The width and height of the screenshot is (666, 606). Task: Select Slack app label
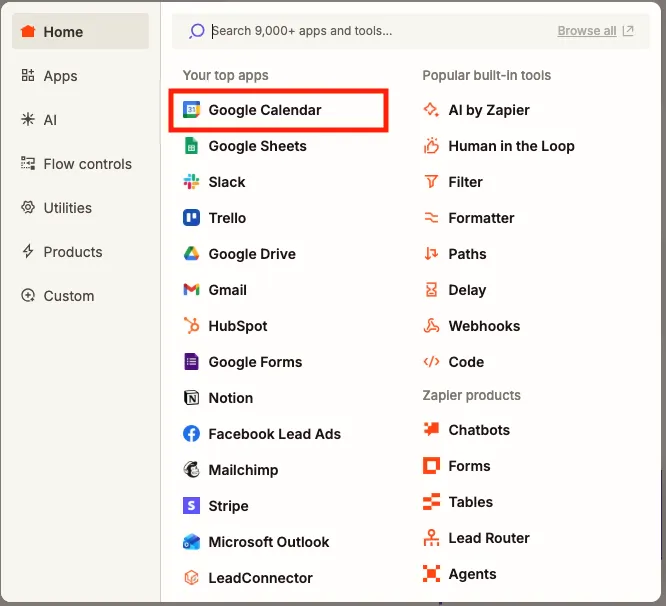[x=227, y=182]
